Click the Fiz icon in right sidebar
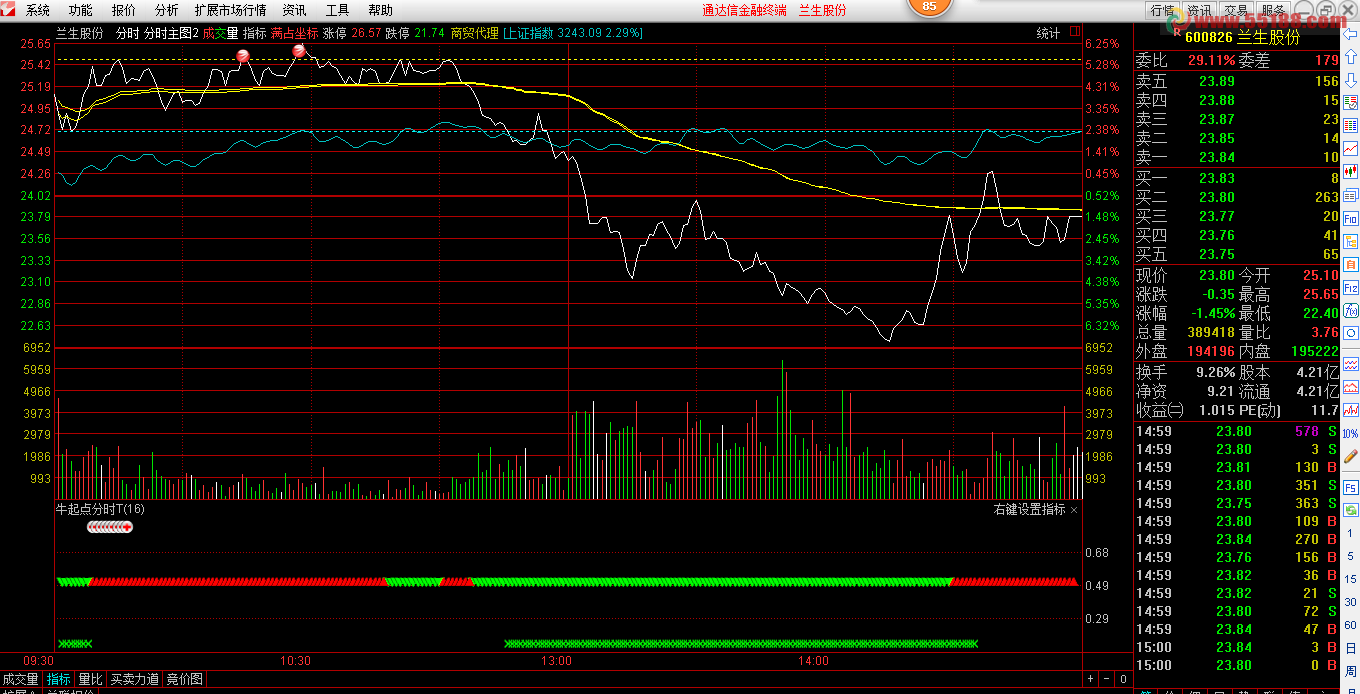 tap(1350, 288)
